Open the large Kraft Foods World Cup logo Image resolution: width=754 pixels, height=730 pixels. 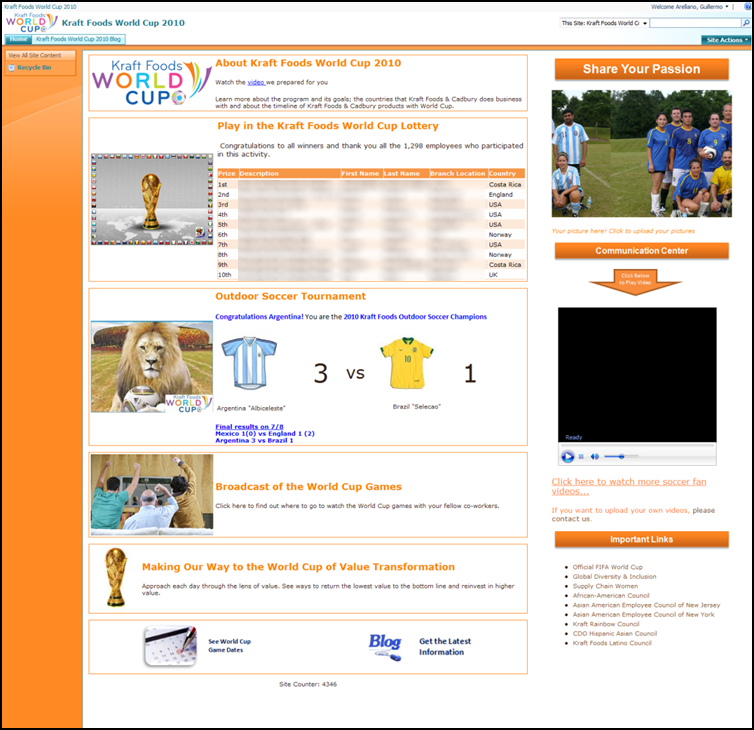tap(151, 83)
